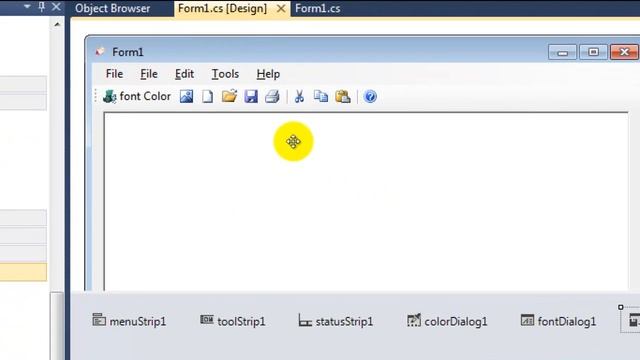Screen dimensions: 640x360
Task: Open the File menu with underlined F
Action: click(x=149, y=74)
